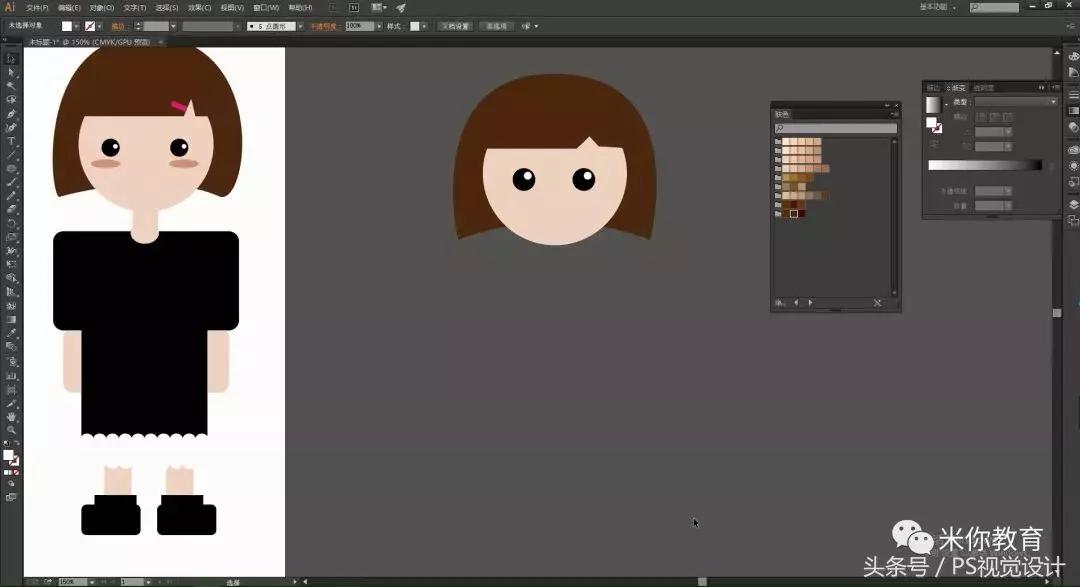Open the gradient 类型 dropdown
This screenshot has height=587, width=1080.
pyautogui.click(x=1053, y=101)
